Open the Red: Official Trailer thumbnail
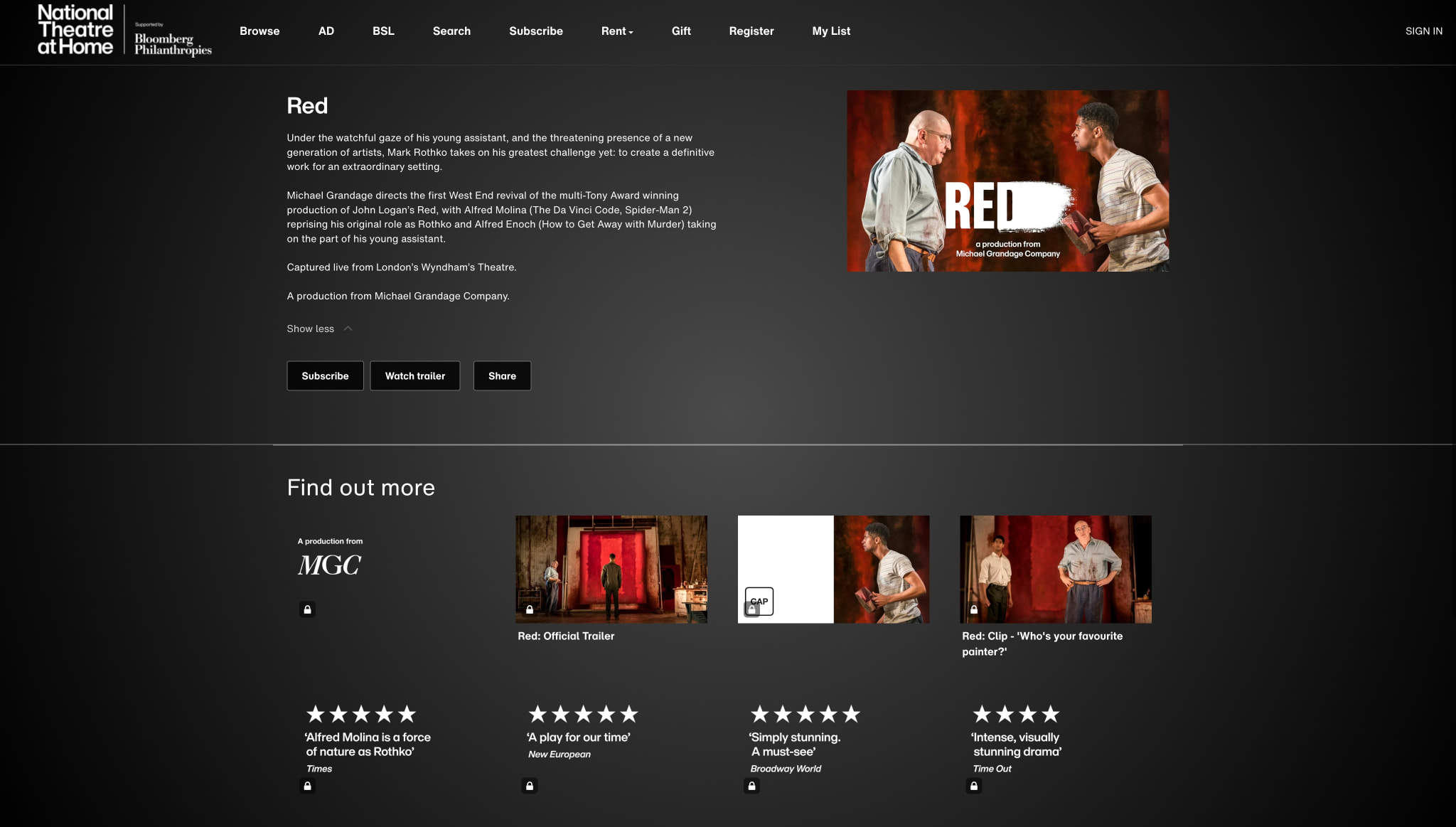The height and width of the screenshot is (827, 1456). pyautogui.click(x=611, y=570)
